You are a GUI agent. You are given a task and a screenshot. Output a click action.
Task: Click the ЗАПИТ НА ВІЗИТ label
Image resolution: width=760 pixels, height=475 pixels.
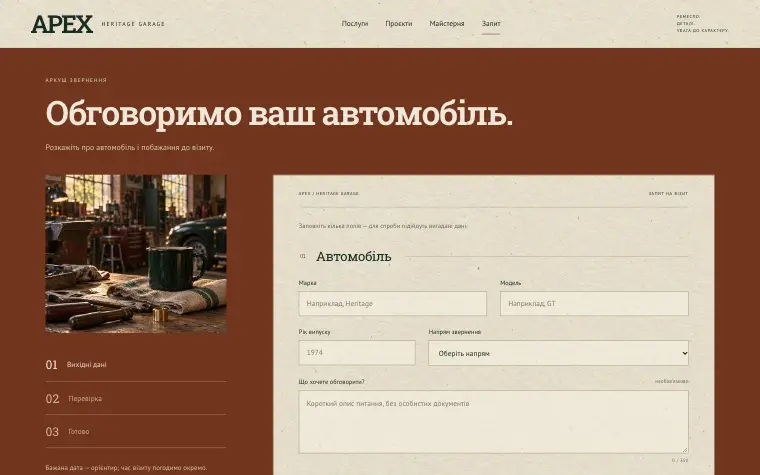tap(668, 193)
